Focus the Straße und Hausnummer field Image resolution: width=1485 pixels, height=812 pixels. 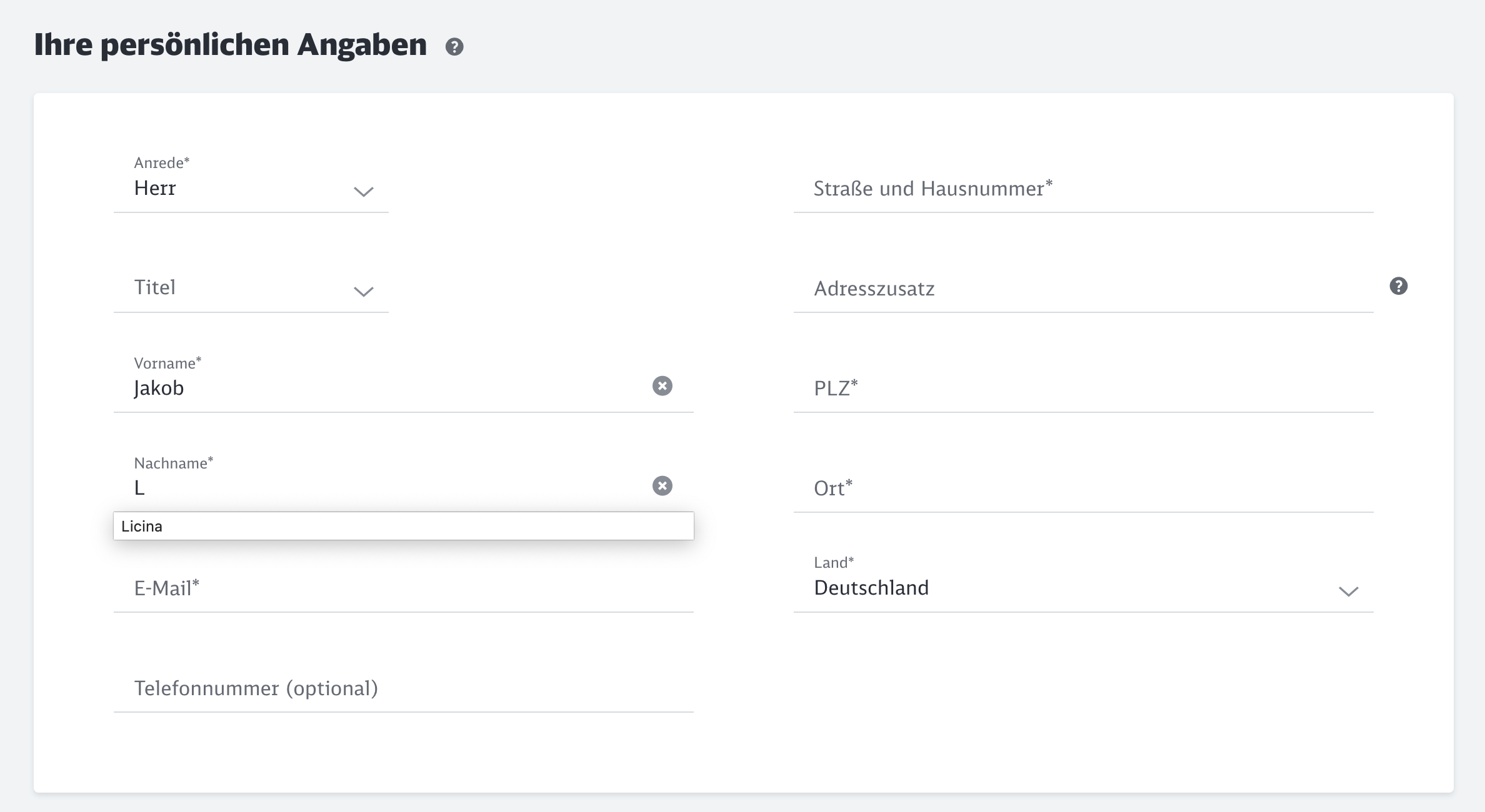click(x=1082, y=189)
